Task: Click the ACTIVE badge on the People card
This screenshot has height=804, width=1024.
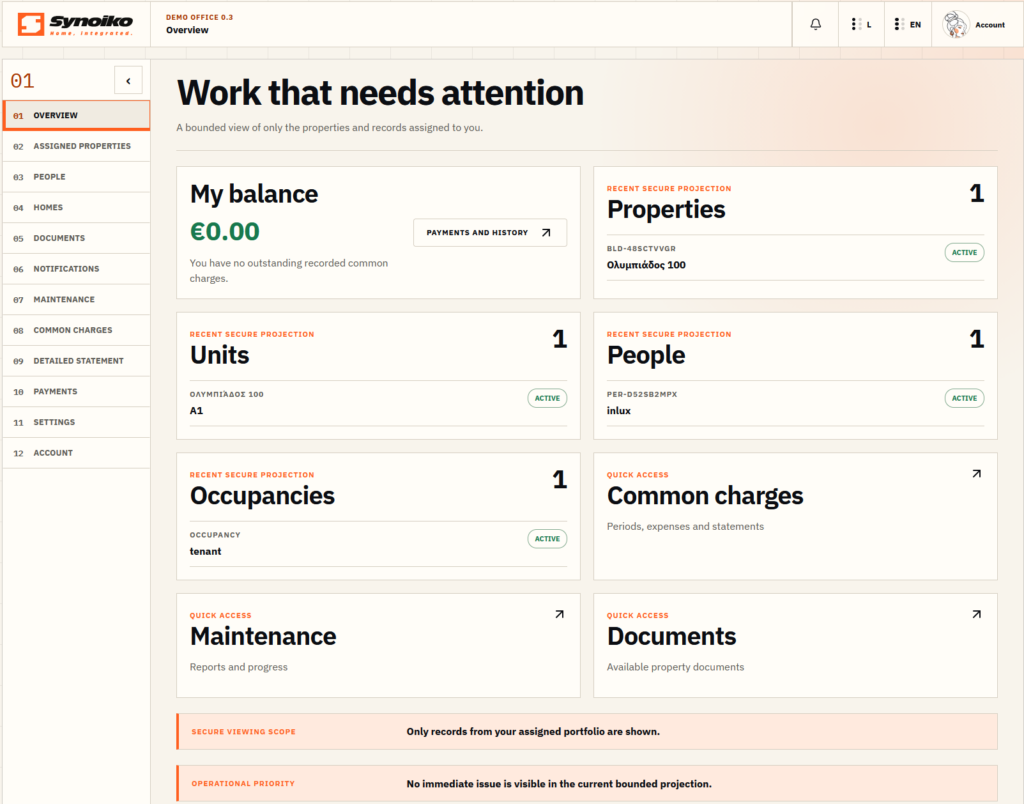Action: pos(964,398)
